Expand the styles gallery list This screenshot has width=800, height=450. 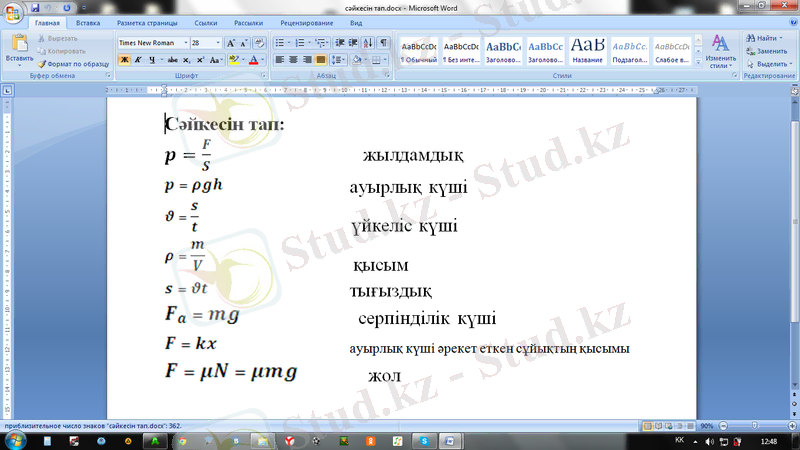click(x=699, y=63)
